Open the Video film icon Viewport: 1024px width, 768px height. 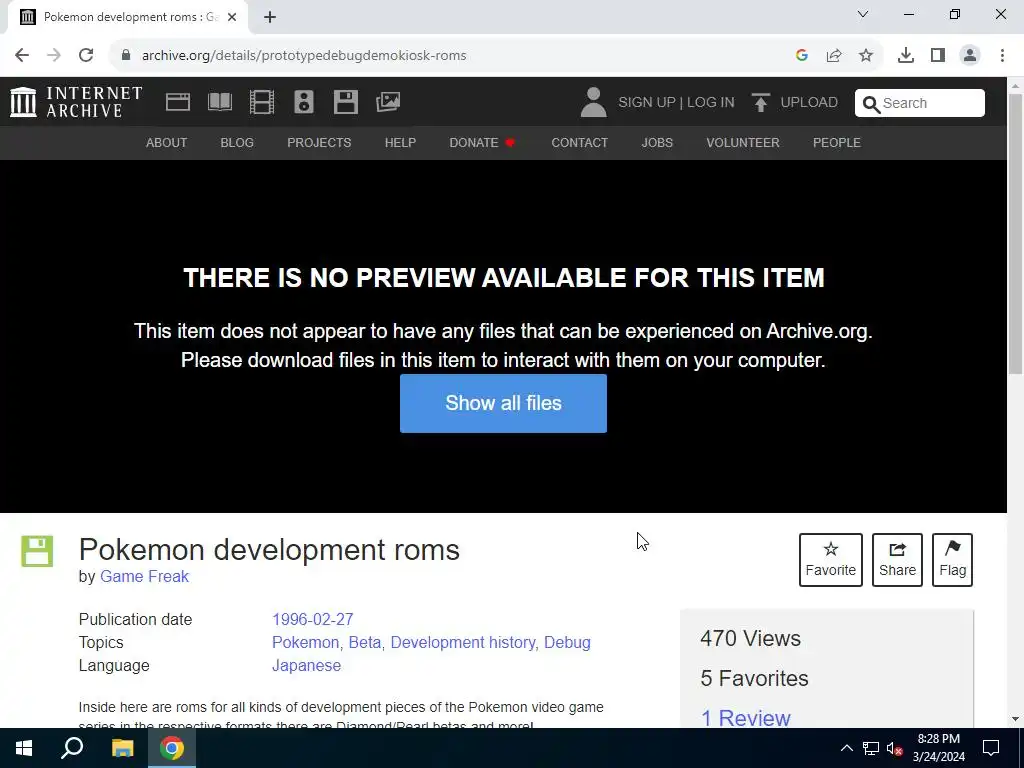tap(262, 102)
